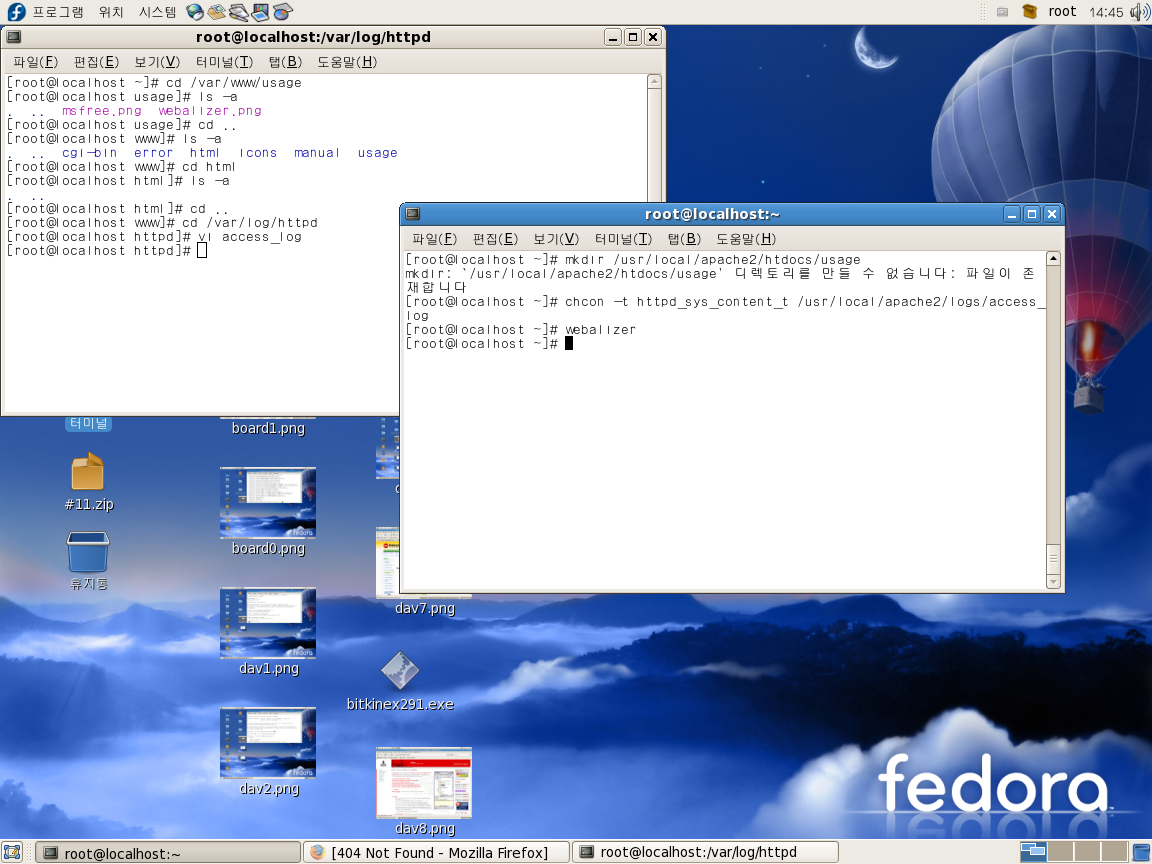1152x864 pixels.
Task: Open the 시스템 system menu
Action: tap(157, 12)
